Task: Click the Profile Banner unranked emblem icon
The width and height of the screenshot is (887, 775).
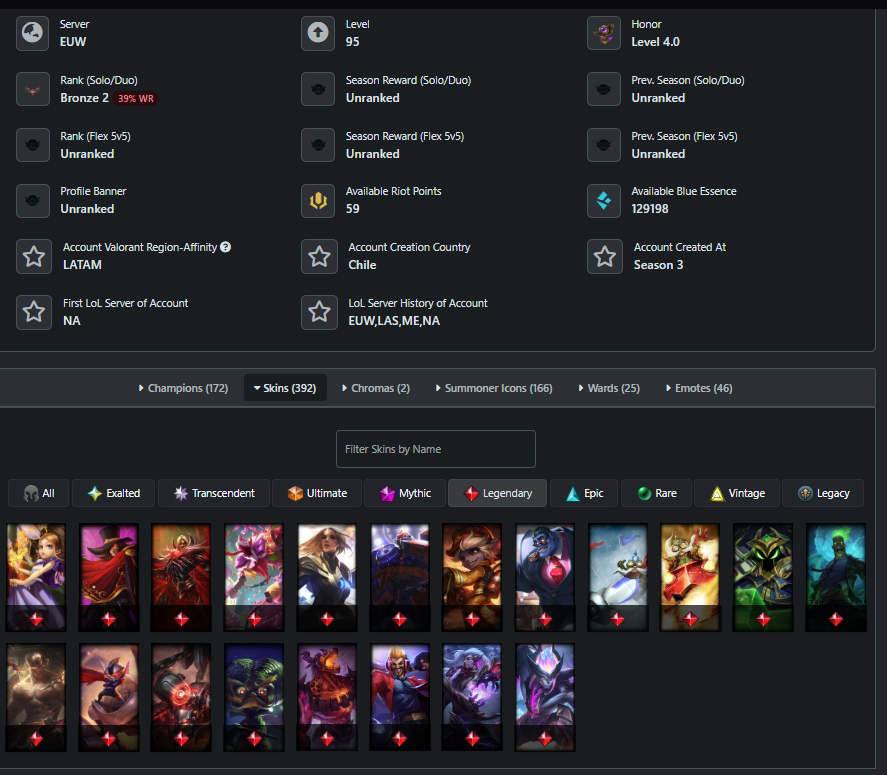Action: 33,200
